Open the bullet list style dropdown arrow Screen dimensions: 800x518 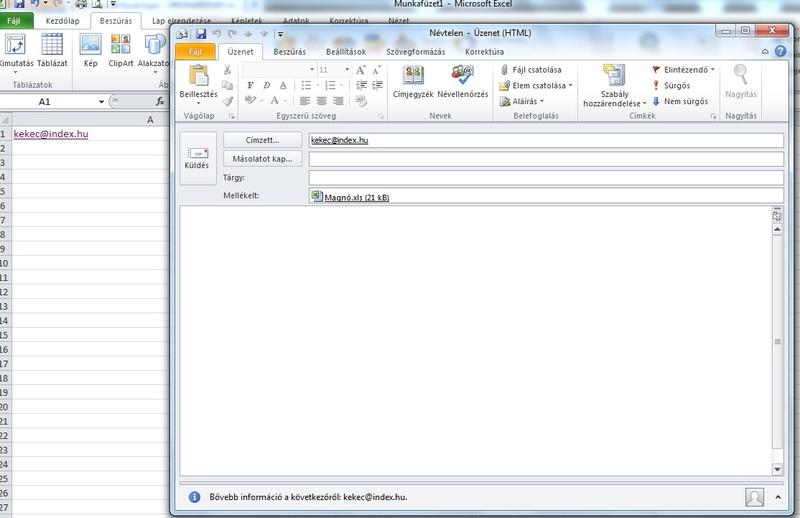pos(317,85)
